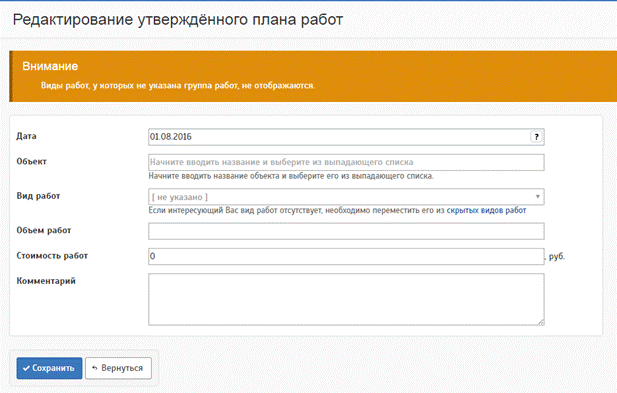The image size is (617, 393).
Task: Click the Вернуться button
Action: pyautogui.click(x=118, y=368)
